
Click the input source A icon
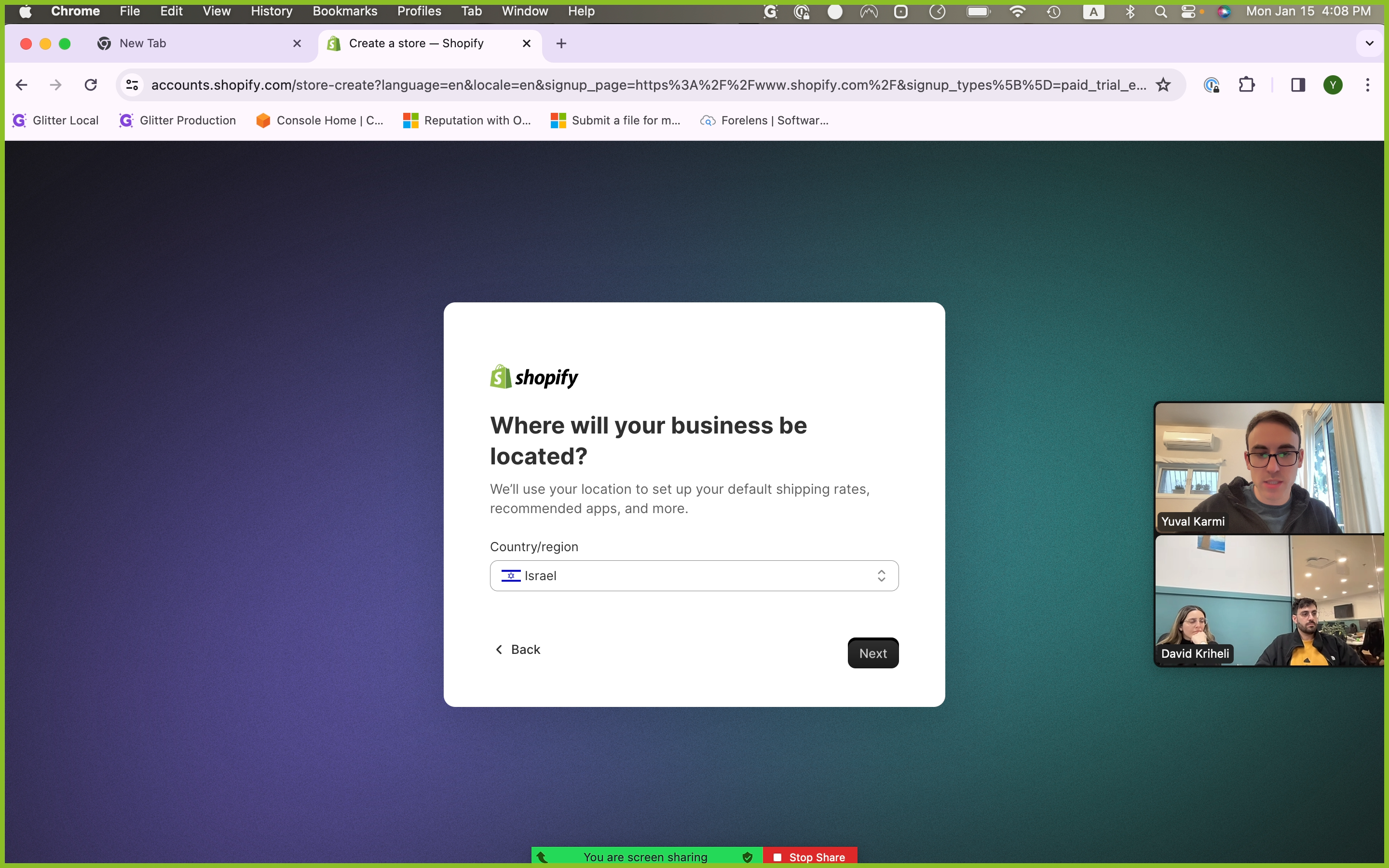coord(1094,12)
